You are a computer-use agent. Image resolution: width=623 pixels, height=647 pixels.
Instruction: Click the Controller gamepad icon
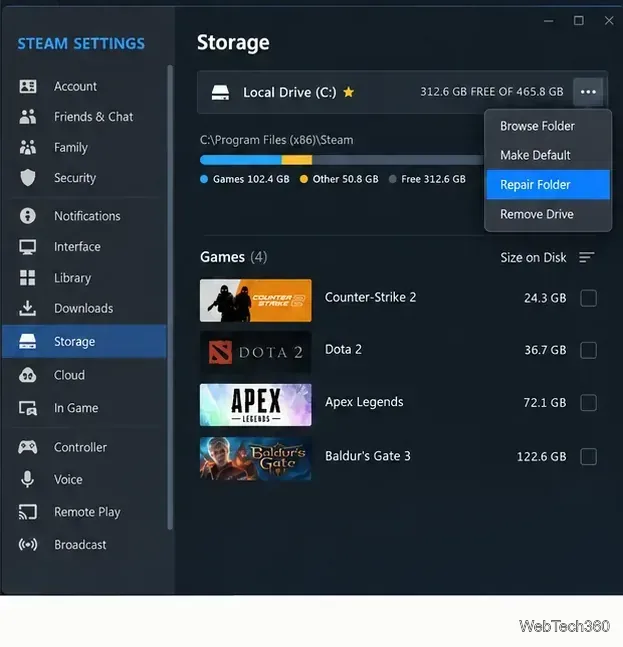click(x=28, y=447)
